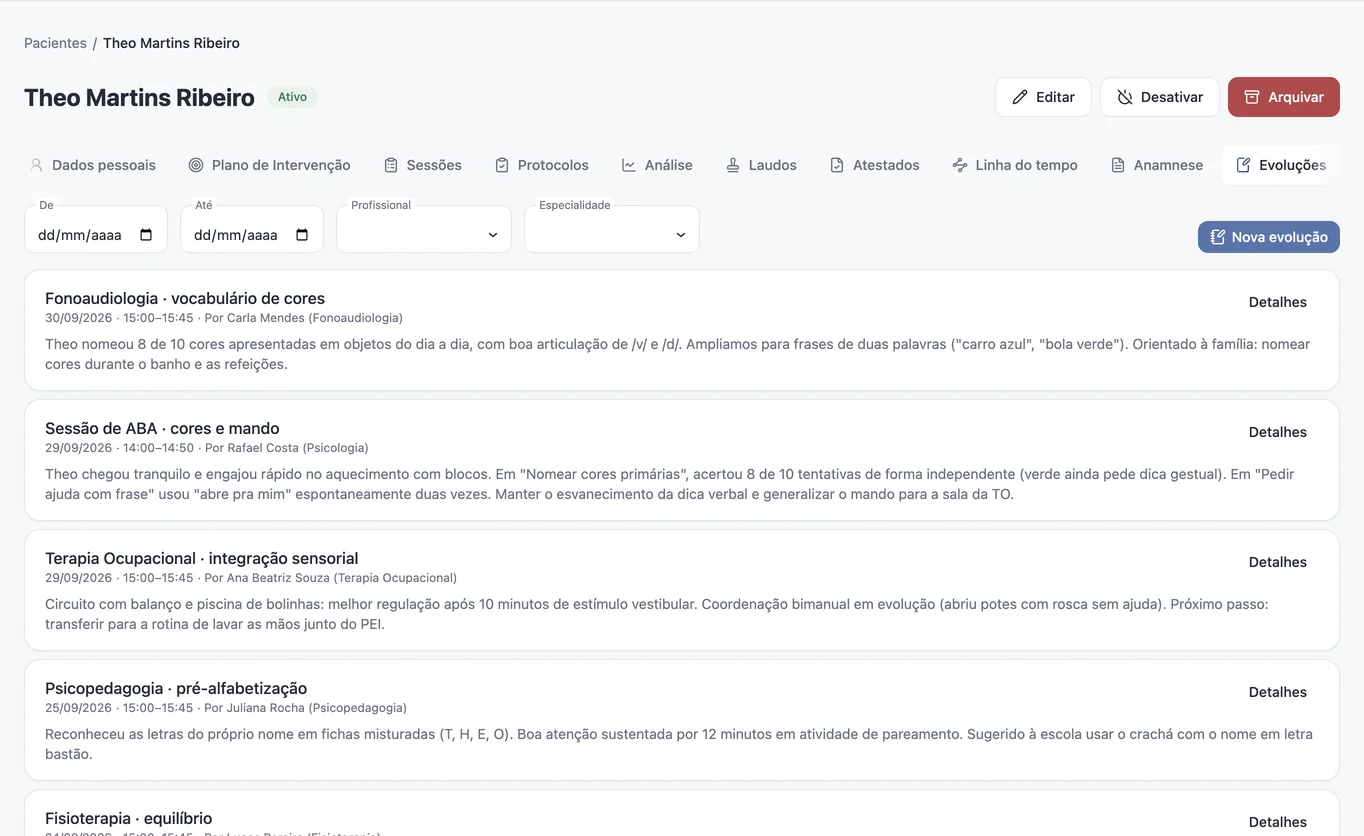Open Detalhes for Fisioterapia equilíbrio
The height and width of the screenshot is (836, 1364).
point(1278,822)
